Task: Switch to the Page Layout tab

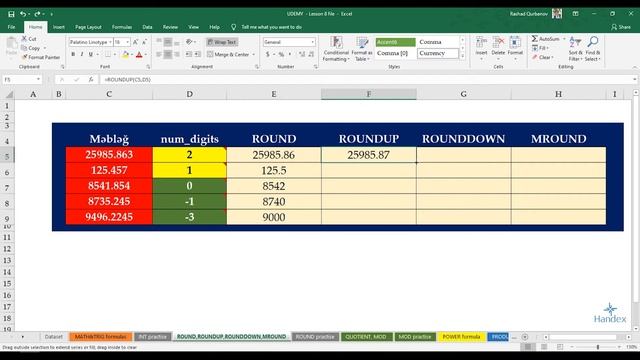Action: (88, 27)
